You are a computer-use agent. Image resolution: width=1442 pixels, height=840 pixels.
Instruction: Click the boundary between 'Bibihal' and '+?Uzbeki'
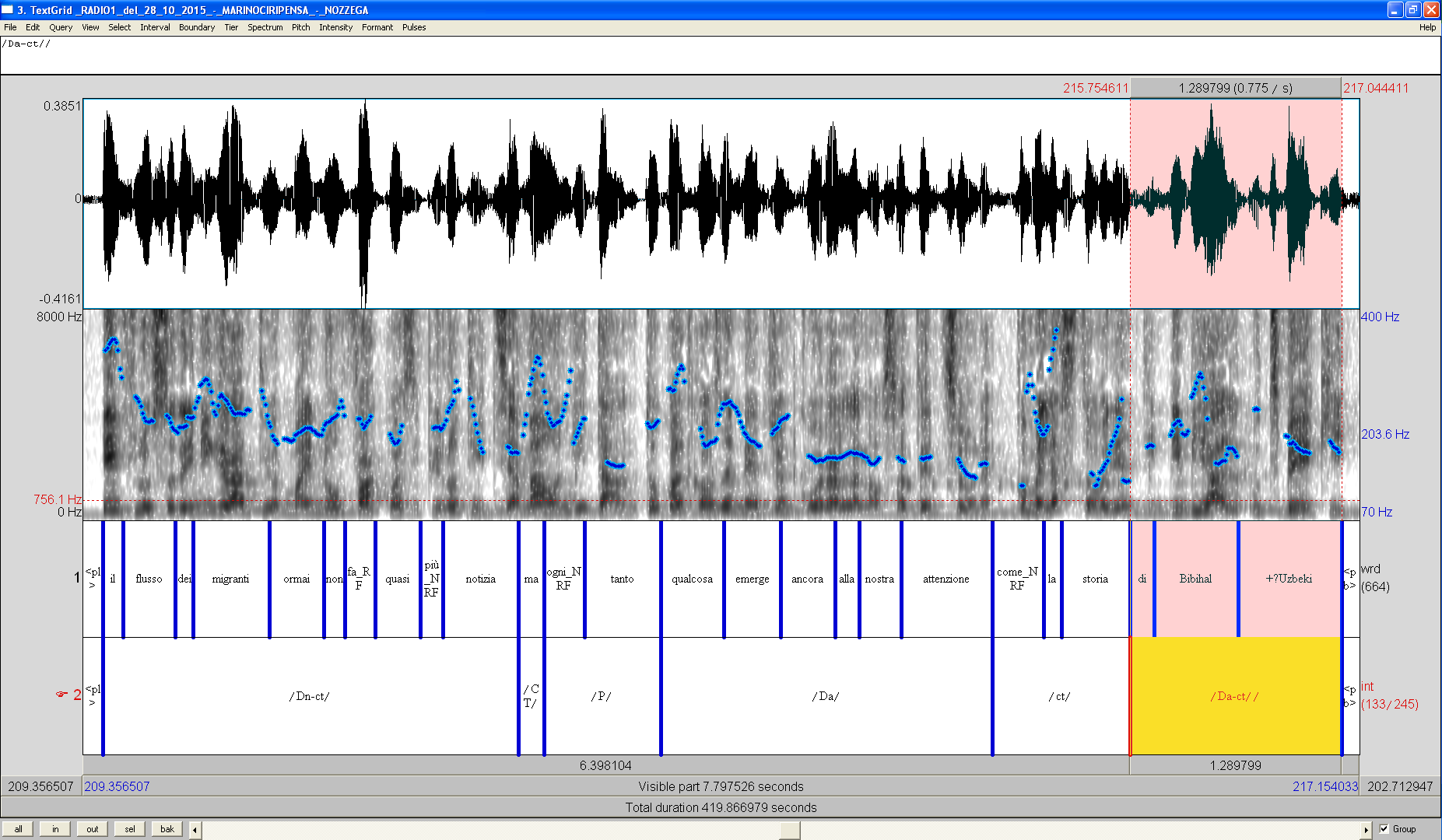[x=1238, y=579]
